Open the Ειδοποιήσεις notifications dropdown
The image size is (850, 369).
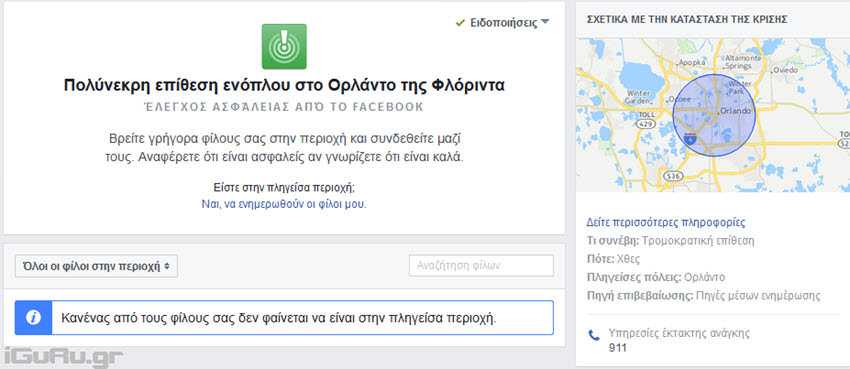pos(503,23)
